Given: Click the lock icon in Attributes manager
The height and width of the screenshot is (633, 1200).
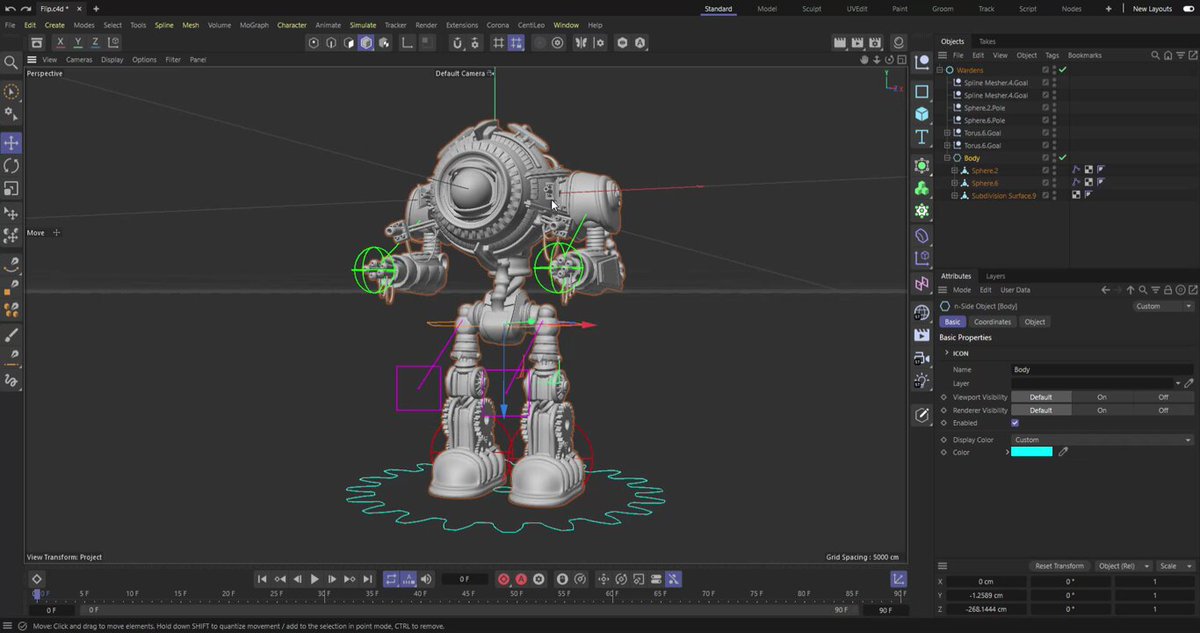Looking at the screenshot, I should pyautogui.click(x=1168, y=290).
